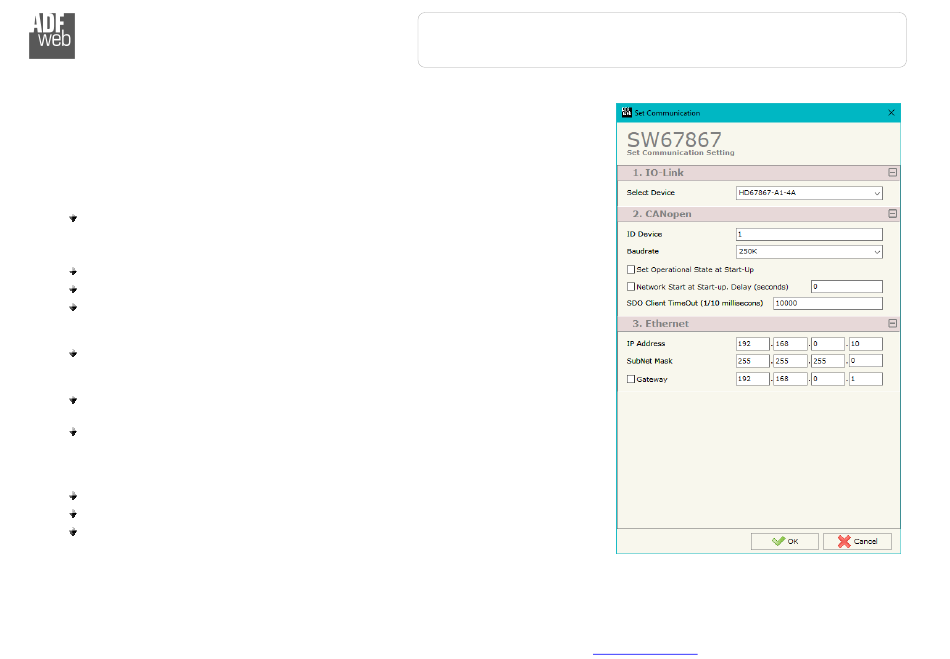The height and width of the screenshot is (659, 950).
Task: Click the 2. CANopen section header
Action: 759,214
